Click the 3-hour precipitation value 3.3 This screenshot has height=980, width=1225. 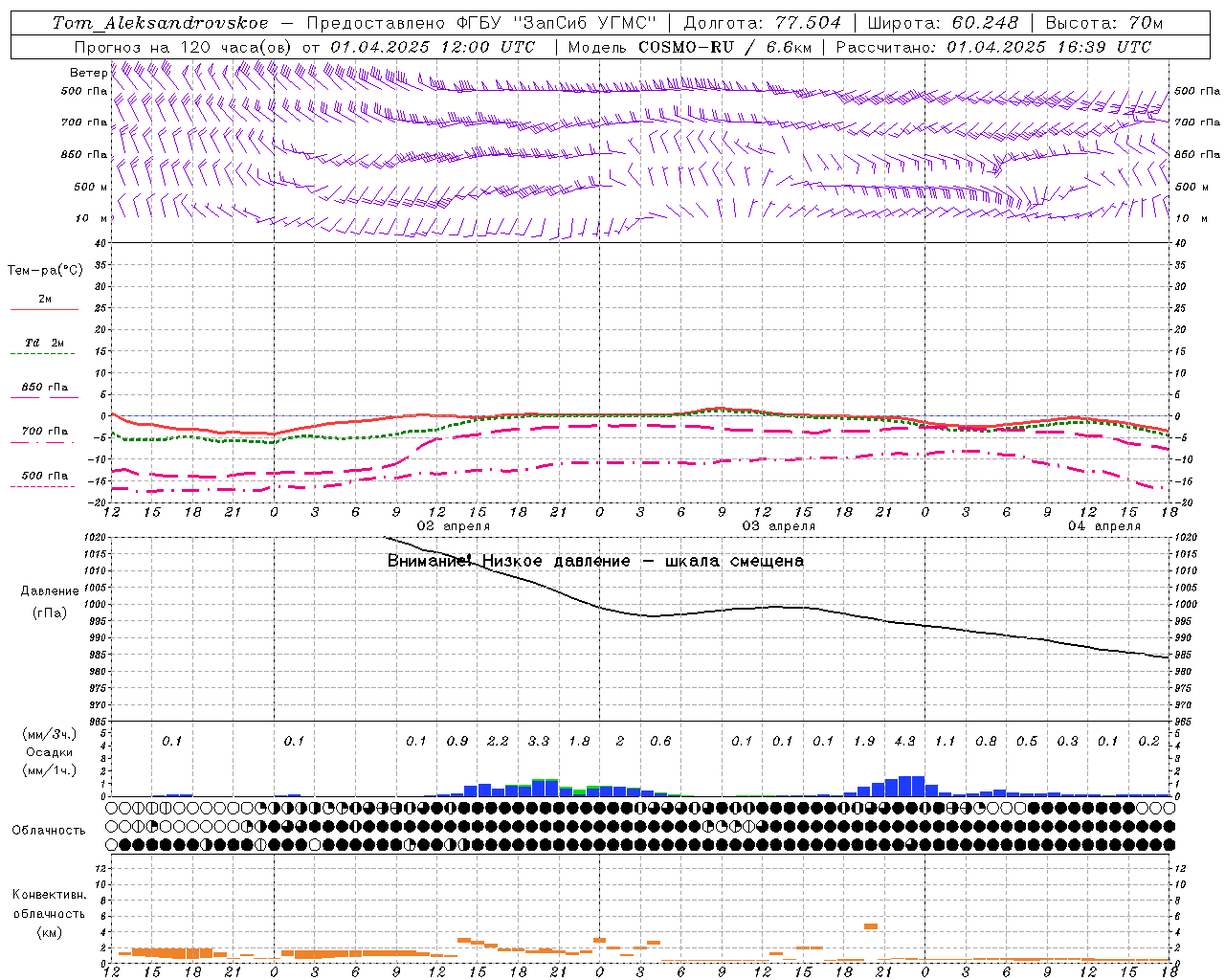tap(539, 741)
